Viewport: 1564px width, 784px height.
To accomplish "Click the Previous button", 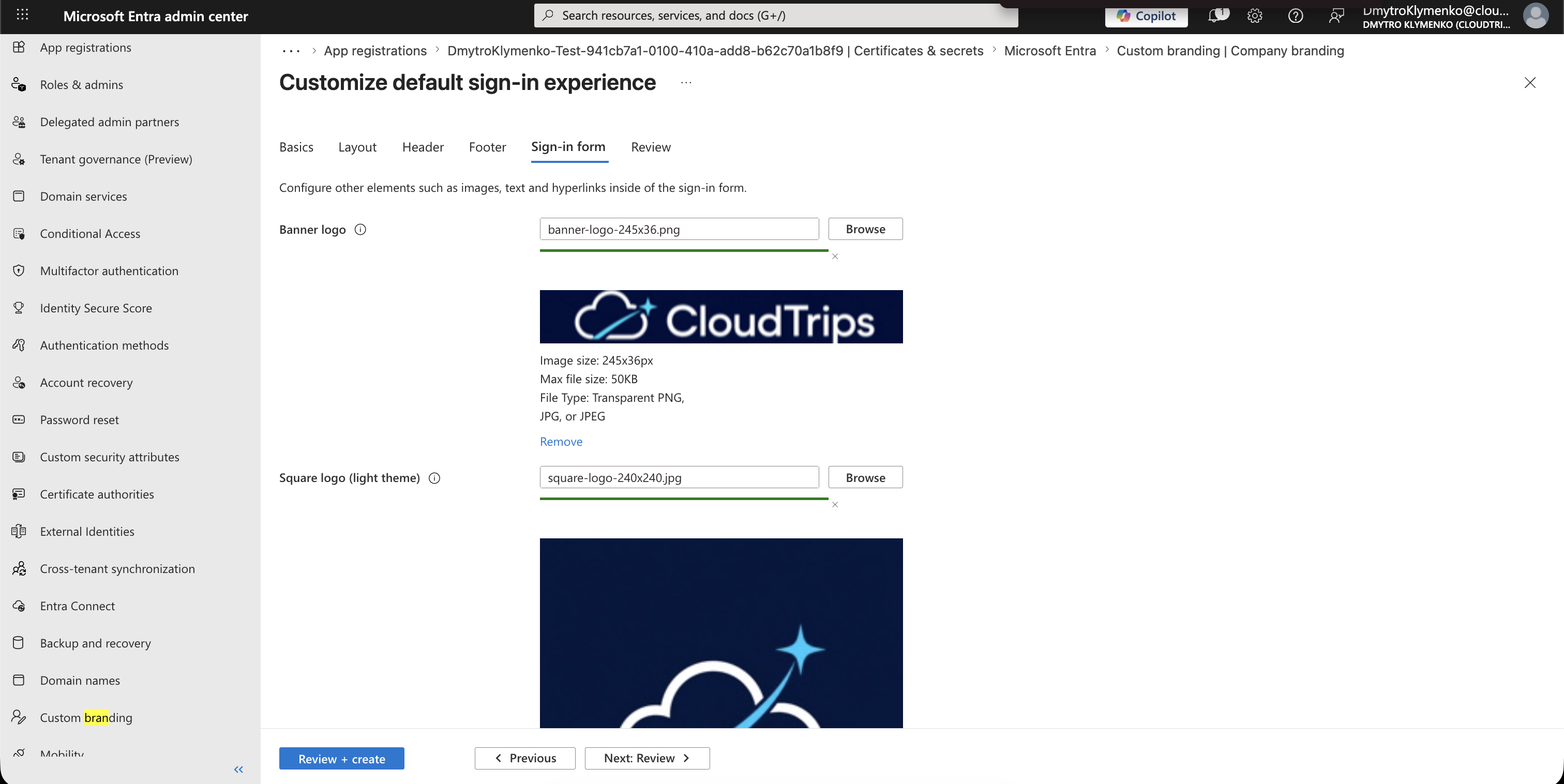I will click(x=524, y=758).
